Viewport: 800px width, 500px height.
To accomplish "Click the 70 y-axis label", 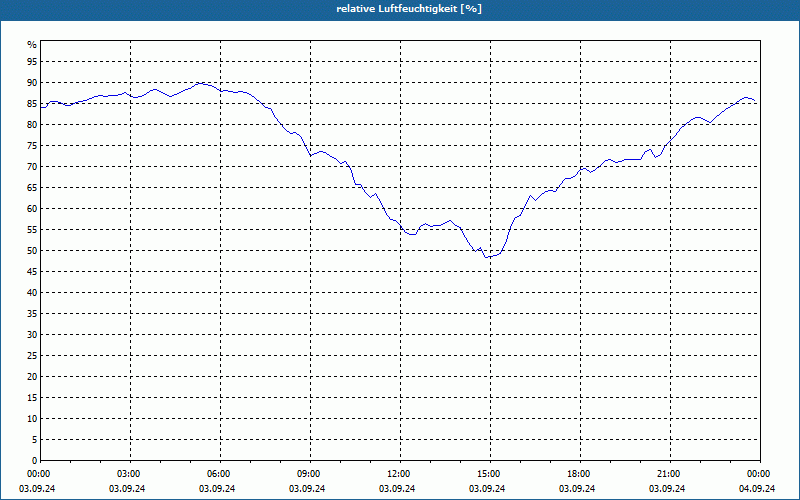I will (32, 166).
